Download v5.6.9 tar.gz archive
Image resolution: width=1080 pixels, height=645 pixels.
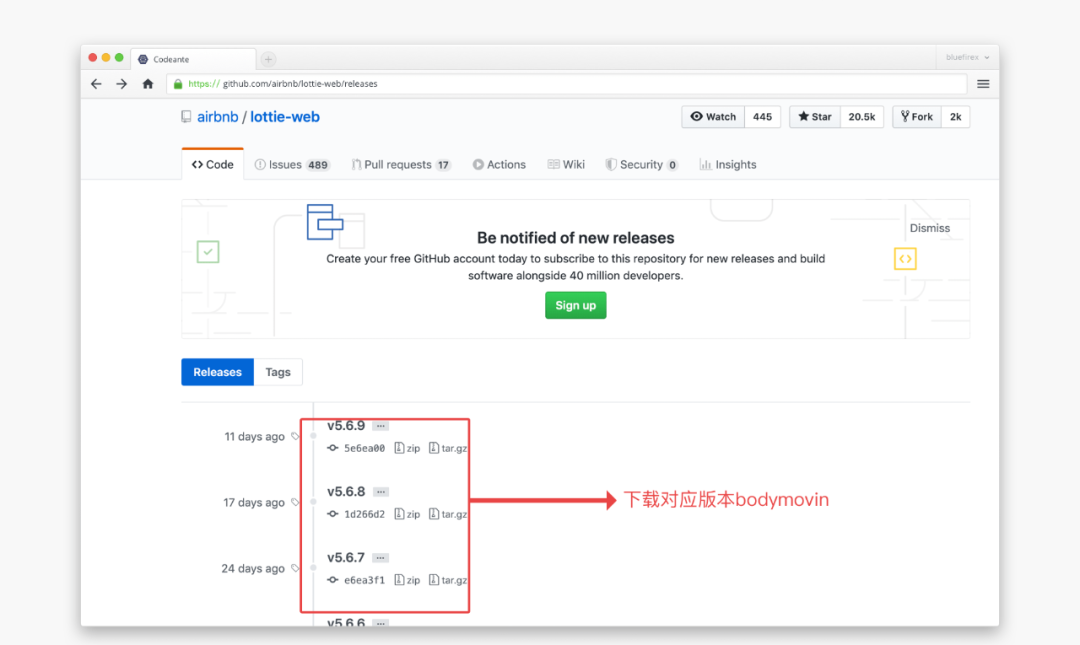[x=448, y=448]
